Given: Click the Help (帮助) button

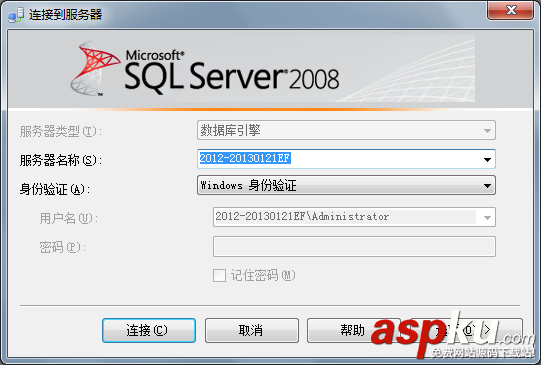Looking at the screenshot, I should (x=353, y=330).
